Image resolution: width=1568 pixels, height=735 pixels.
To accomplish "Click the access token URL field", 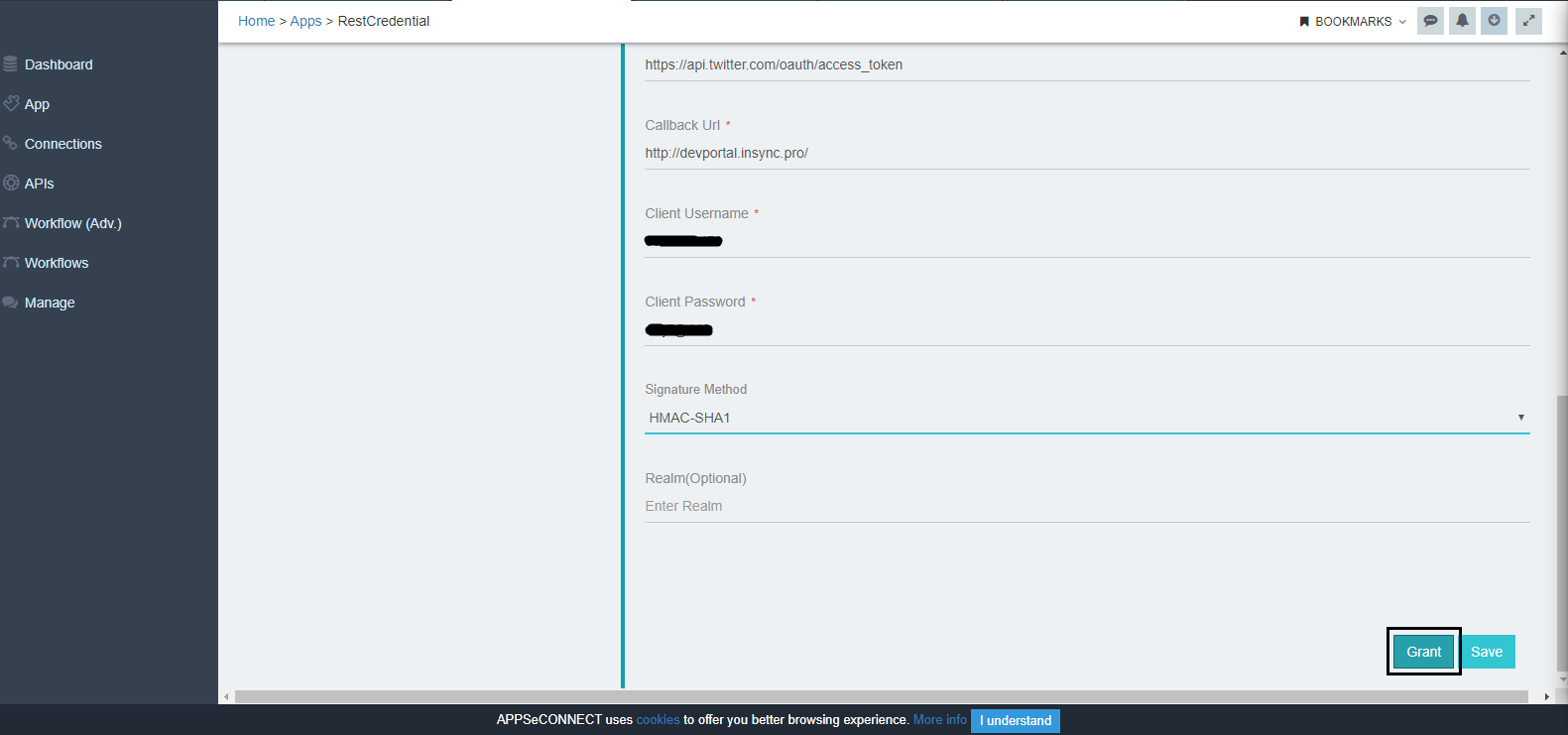I will click(1087, 65).
